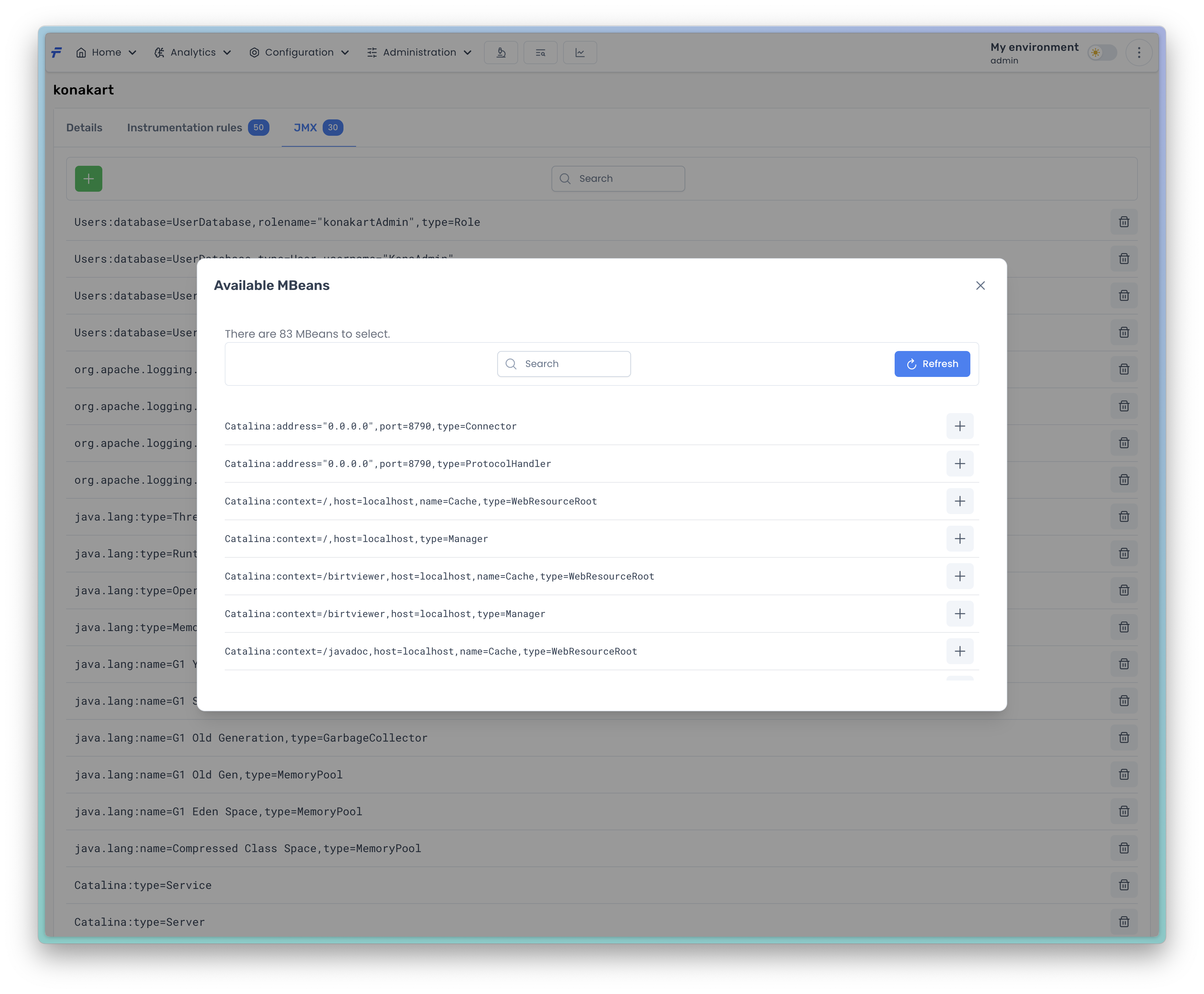Toggle the light/dark theme switch

[1102, 53]
